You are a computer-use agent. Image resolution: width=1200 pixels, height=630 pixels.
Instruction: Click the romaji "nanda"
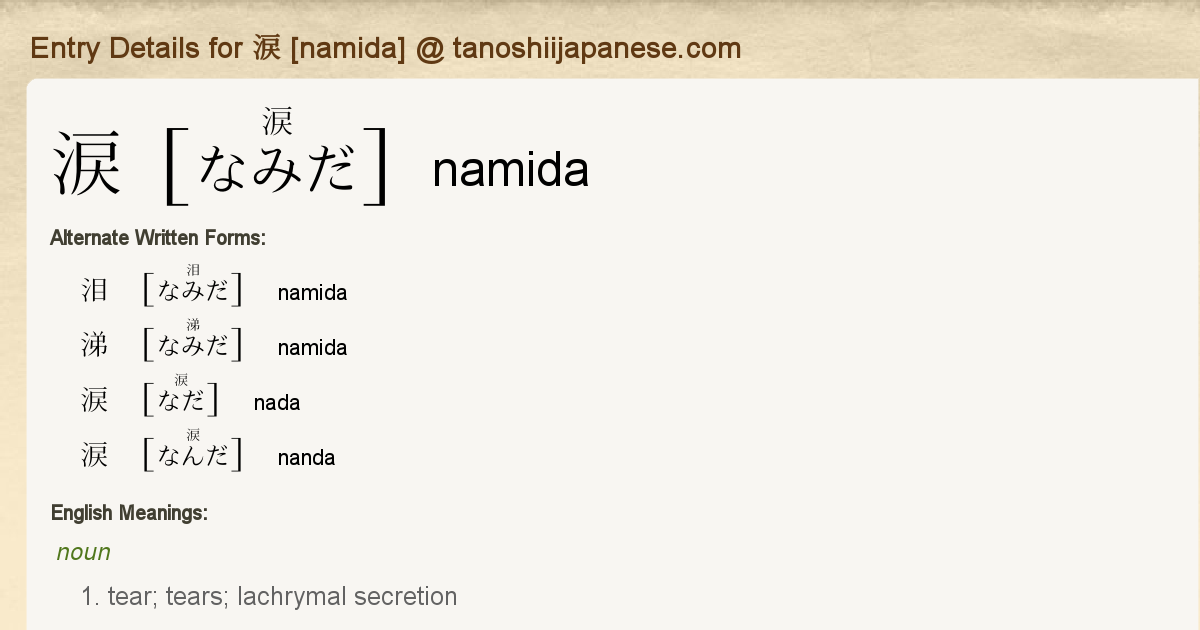(306, 458)
